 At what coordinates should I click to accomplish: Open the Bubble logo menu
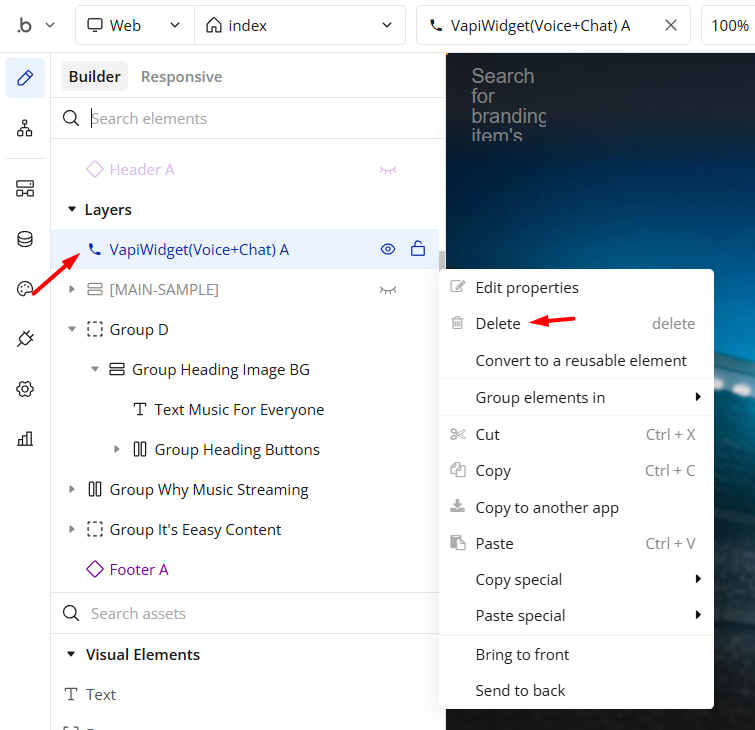pyautogui.click(x=36, y=25)
